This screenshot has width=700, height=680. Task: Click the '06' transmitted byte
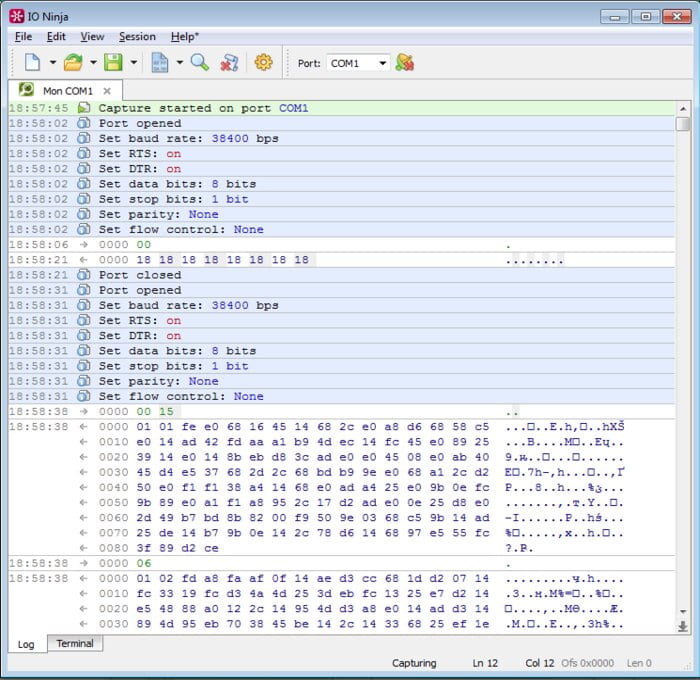click(144, 563)
